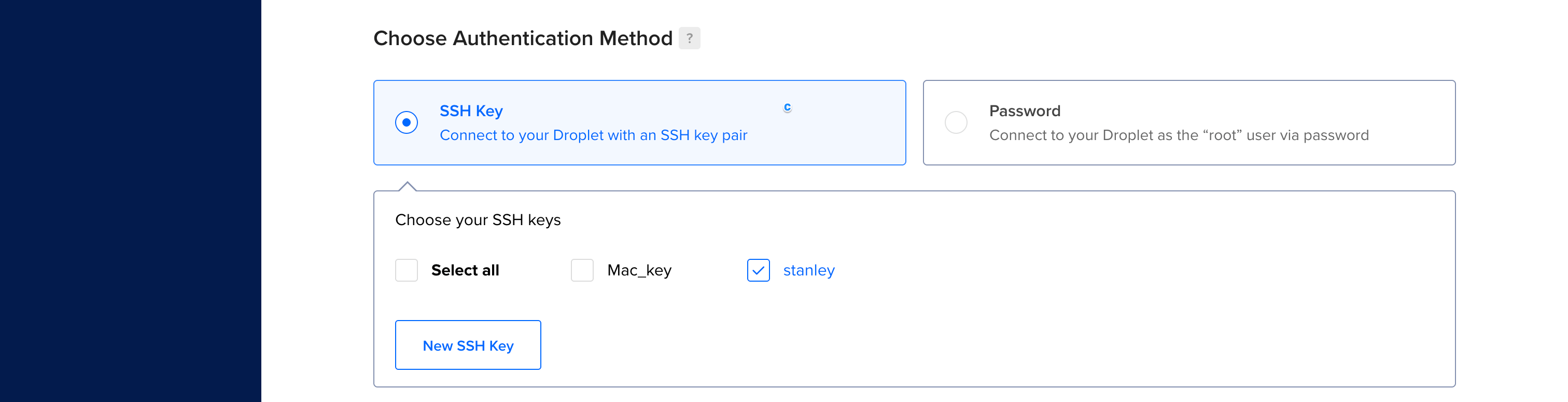
Task: Click the empty Password radio circle
Action: tap(956, 122)
